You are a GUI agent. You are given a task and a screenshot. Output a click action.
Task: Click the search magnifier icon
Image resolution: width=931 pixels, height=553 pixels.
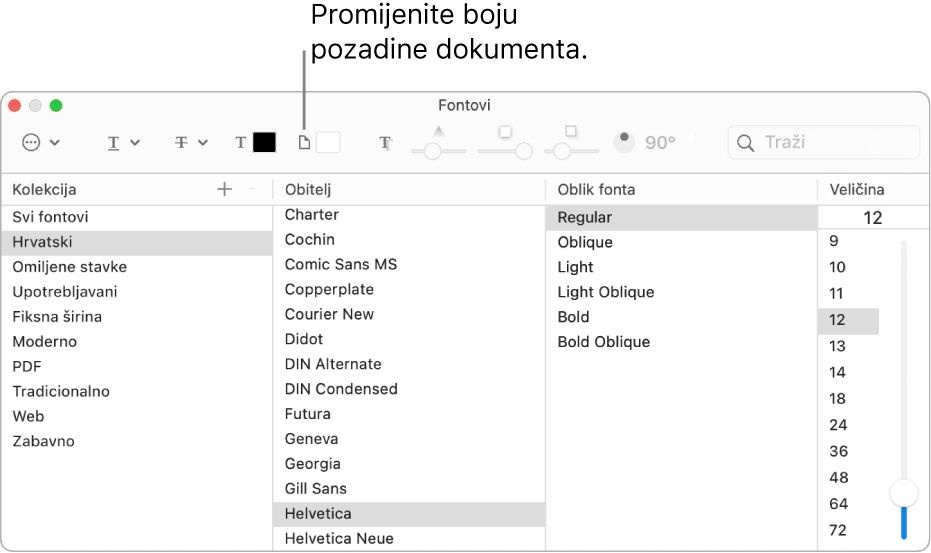(x=745, y=143)
